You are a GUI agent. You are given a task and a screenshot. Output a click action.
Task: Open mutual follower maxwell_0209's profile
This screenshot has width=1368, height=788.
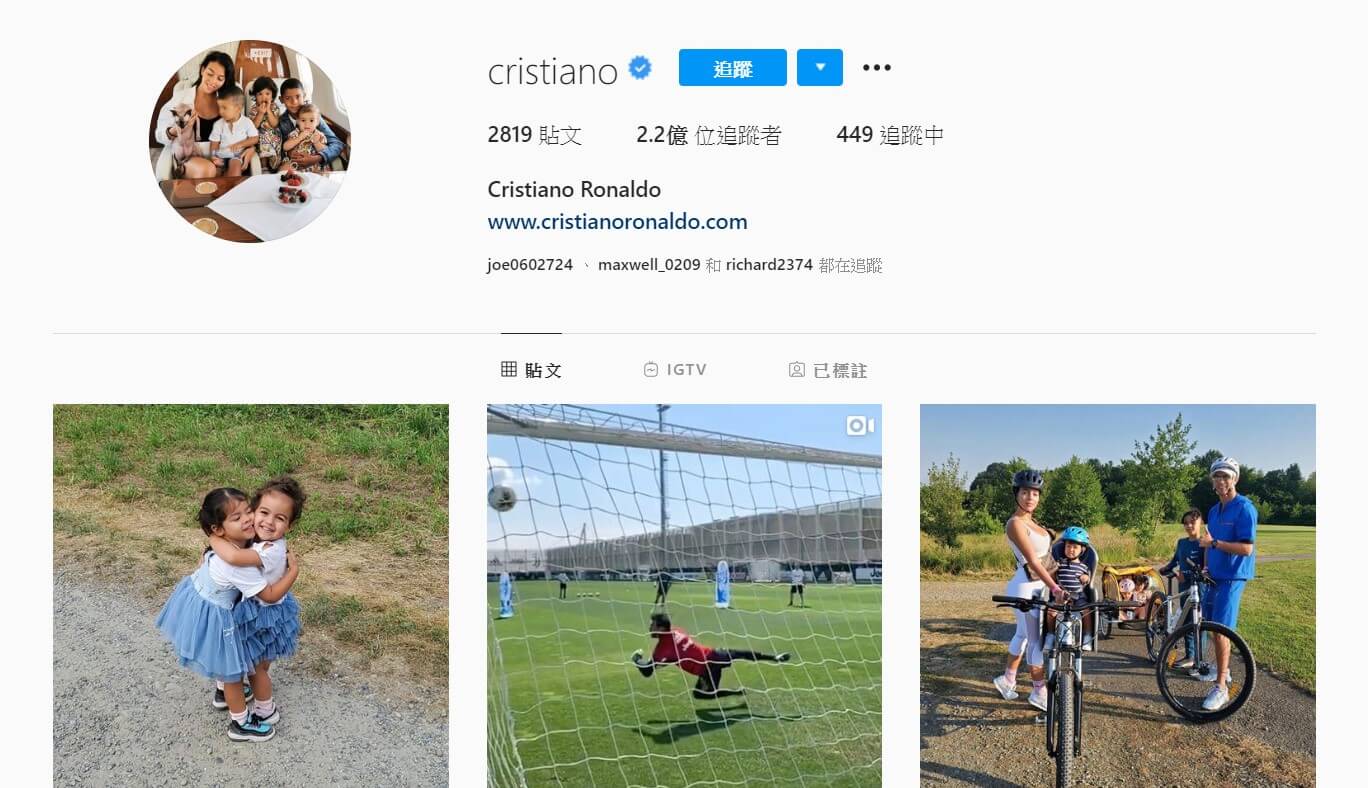pyautogui.click(x=649, y=265)
